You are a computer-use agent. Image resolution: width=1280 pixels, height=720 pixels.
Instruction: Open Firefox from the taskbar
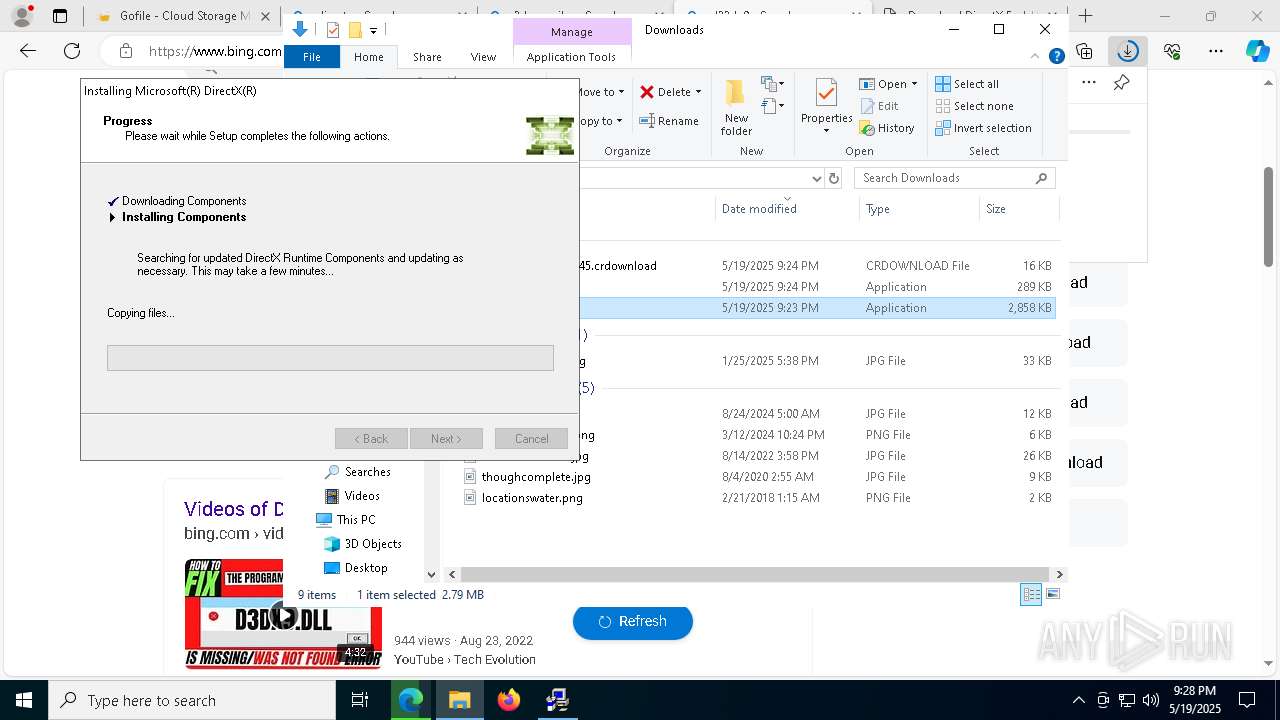click(509, 700)
